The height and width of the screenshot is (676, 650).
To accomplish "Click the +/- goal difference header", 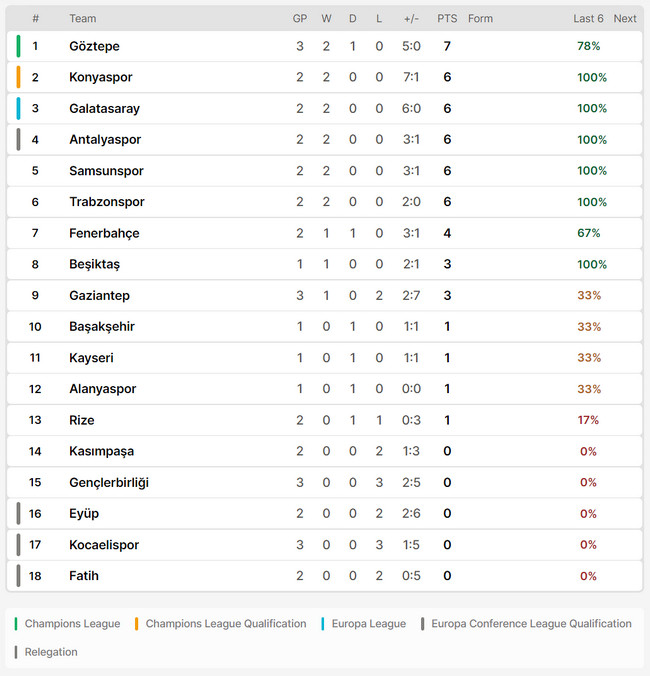I will (x=411, y=19).
